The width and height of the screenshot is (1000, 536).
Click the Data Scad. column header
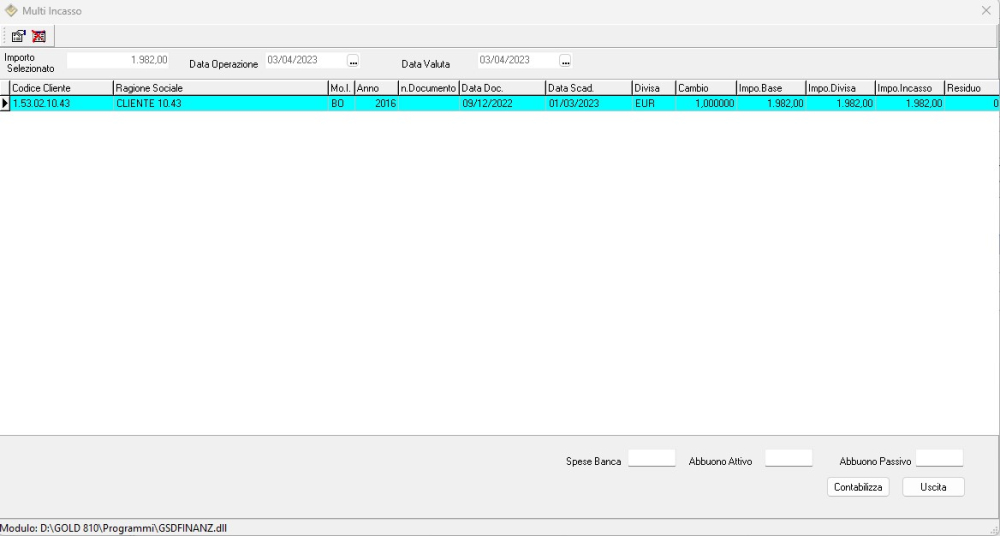pyautogui.click(x=587, y=88)
